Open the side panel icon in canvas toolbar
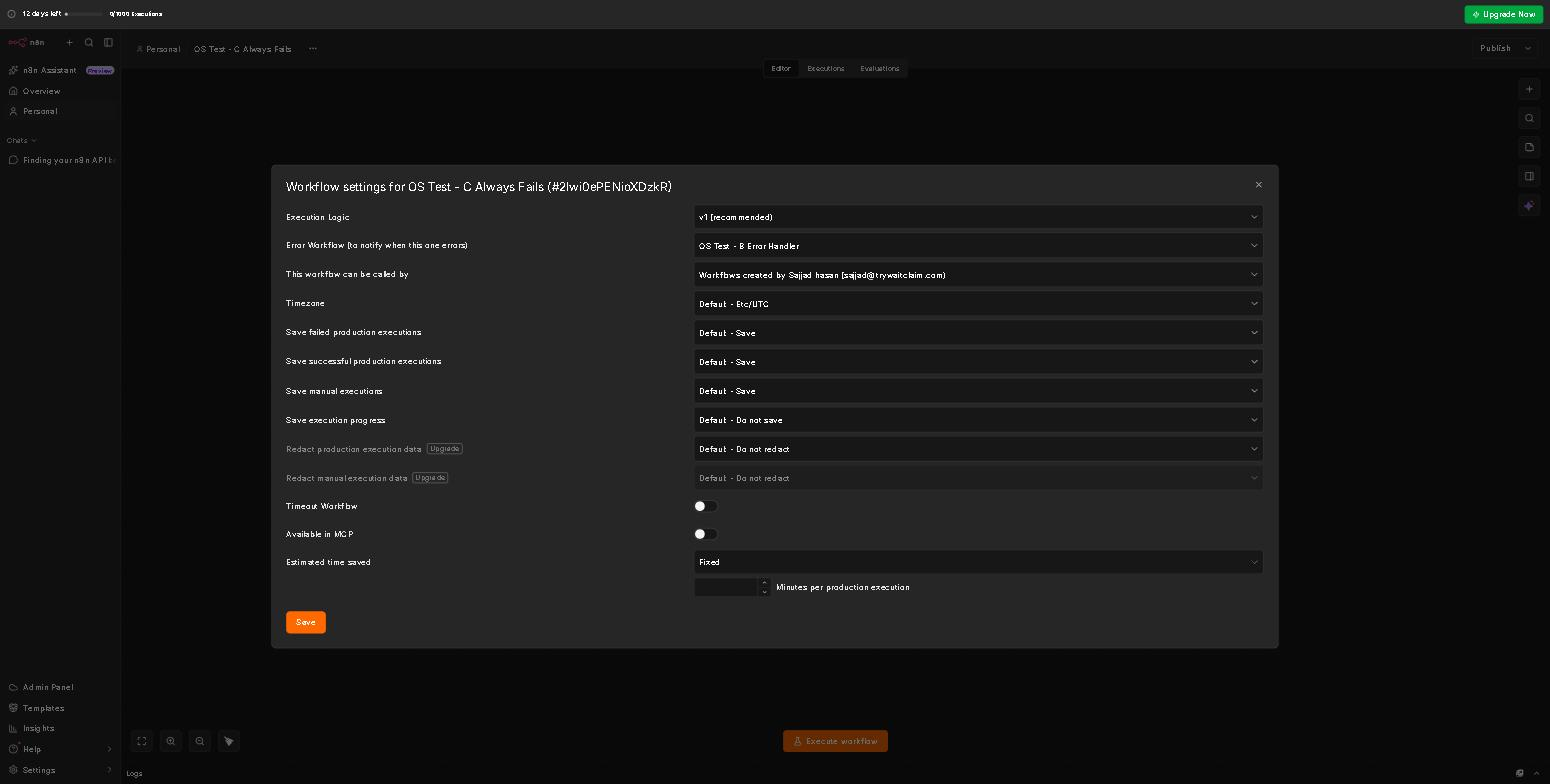Image resolution: width=1550 pixels, height=784 pixels. [1529, 176]
